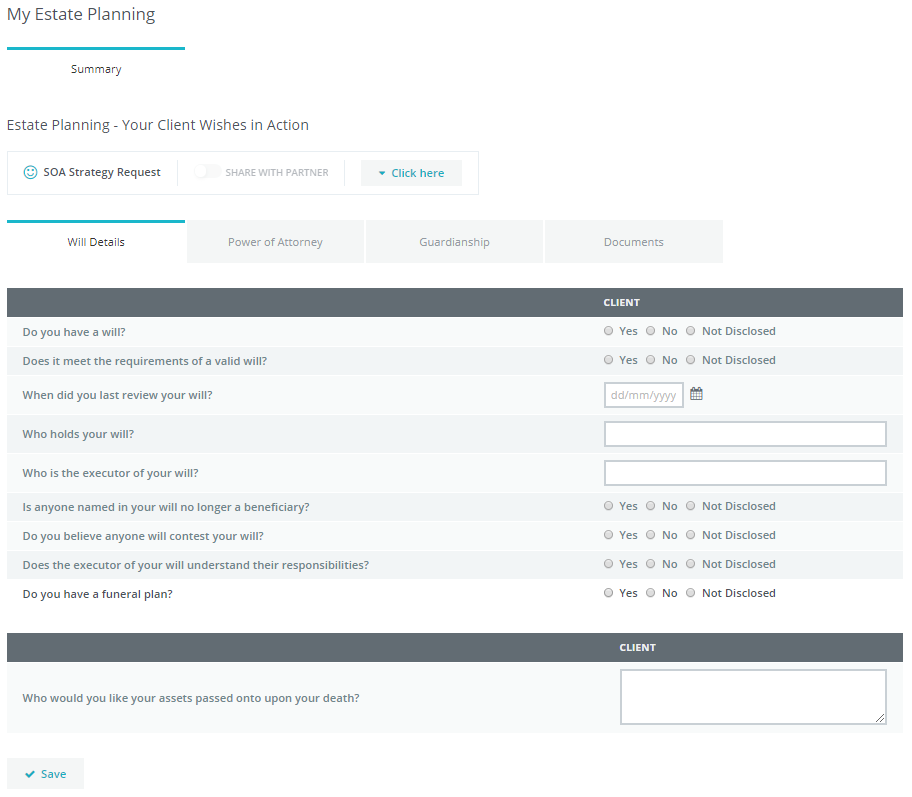Click the assets passed onto text area

click(x=752, y=696)
